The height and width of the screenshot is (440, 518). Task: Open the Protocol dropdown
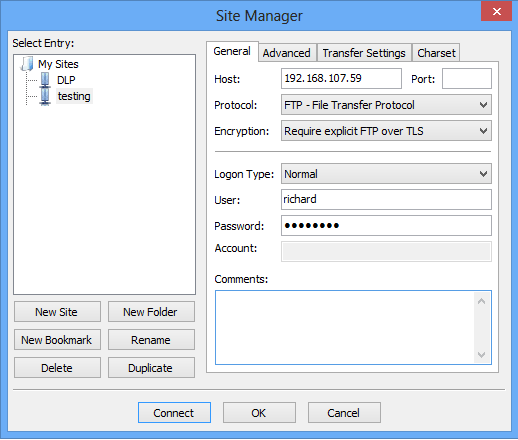coord(386,105)
